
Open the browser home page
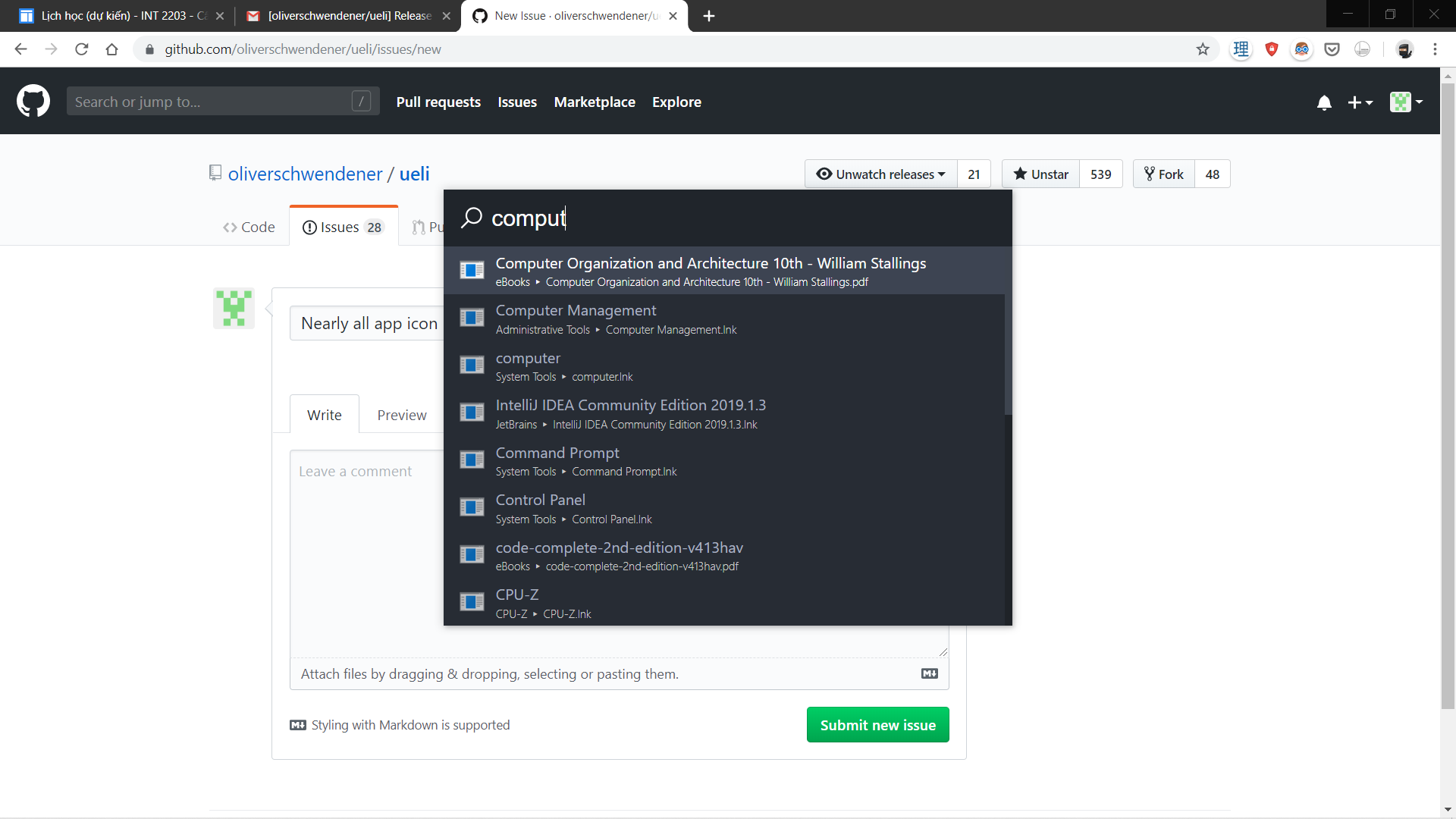pyautogui.click(x=111, y=49)
